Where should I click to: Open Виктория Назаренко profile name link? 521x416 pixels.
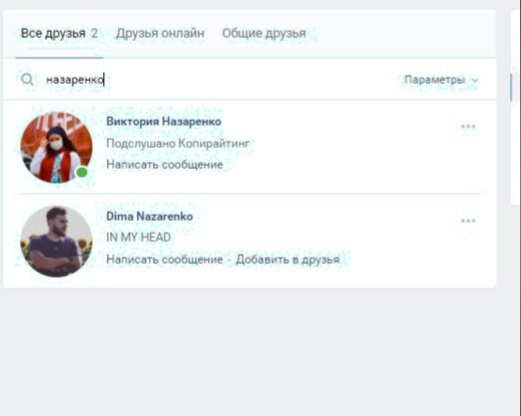(164, 121)
